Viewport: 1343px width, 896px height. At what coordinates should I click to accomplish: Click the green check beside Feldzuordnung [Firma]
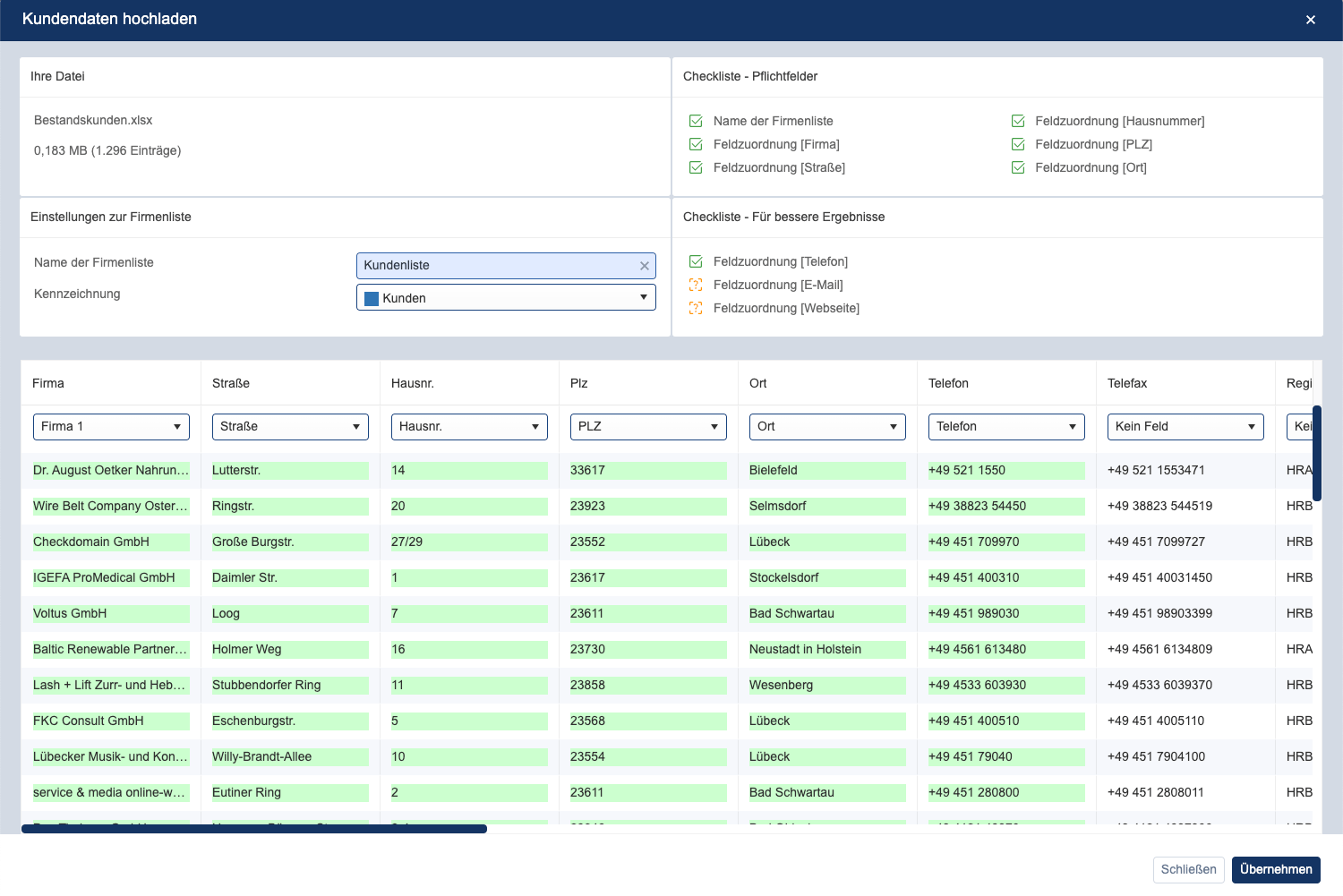[695, 144]
